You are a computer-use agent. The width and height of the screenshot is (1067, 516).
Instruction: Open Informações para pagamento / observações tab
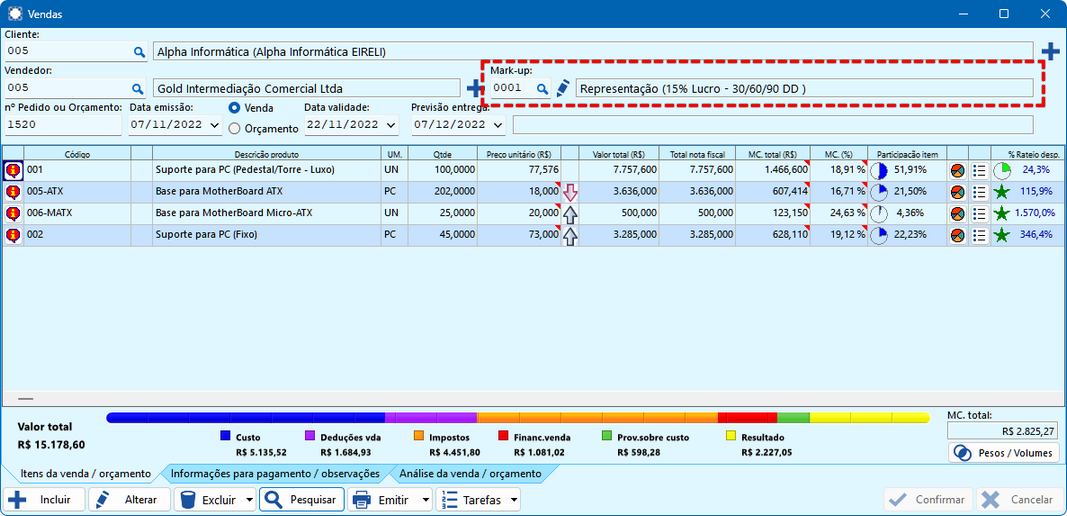(275, 473)
